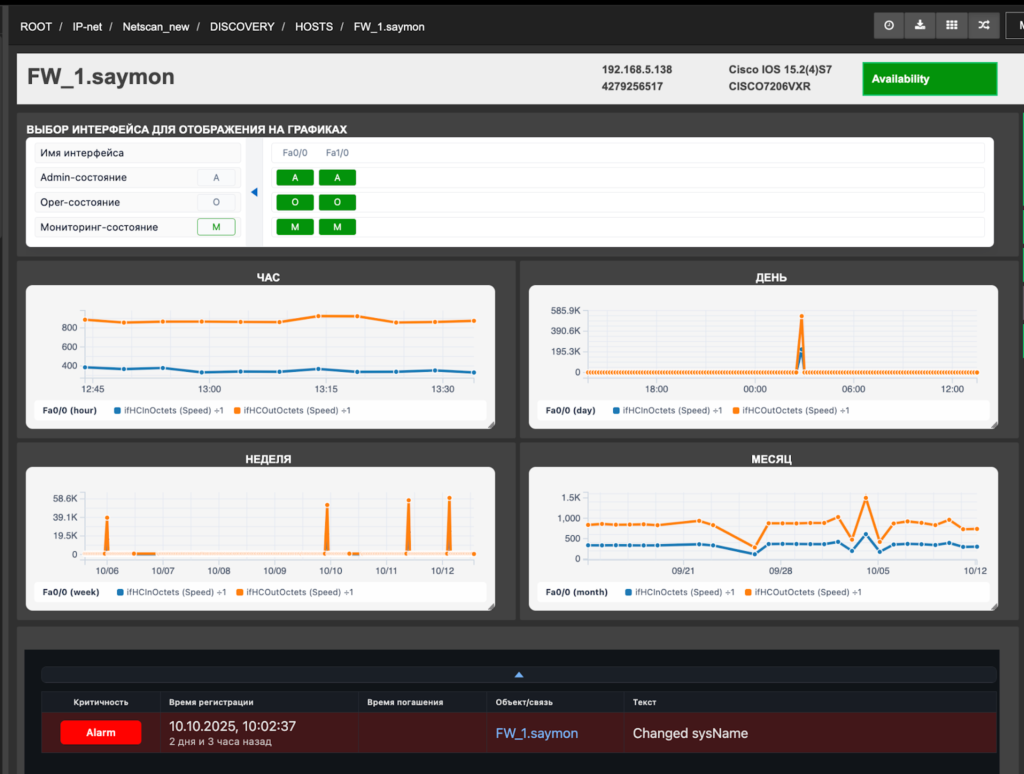Image resolution: width=1024 pixels, height=774 pixels.
Task: Toggle orange ifHCOutOctets legend swatch in day chart
Action: pyautogui.click(x=737, y=410)
